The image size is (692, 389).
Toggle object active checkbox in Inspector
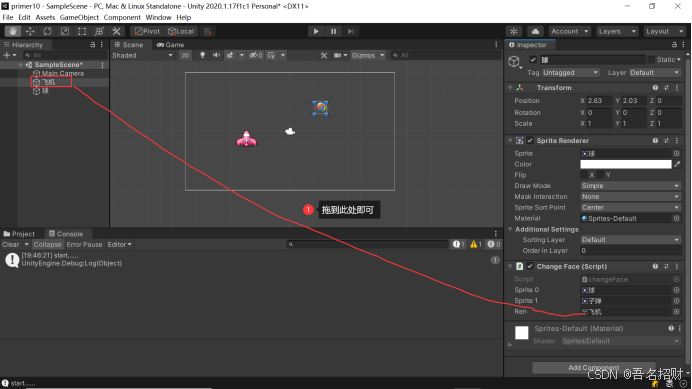pos(533,60)
